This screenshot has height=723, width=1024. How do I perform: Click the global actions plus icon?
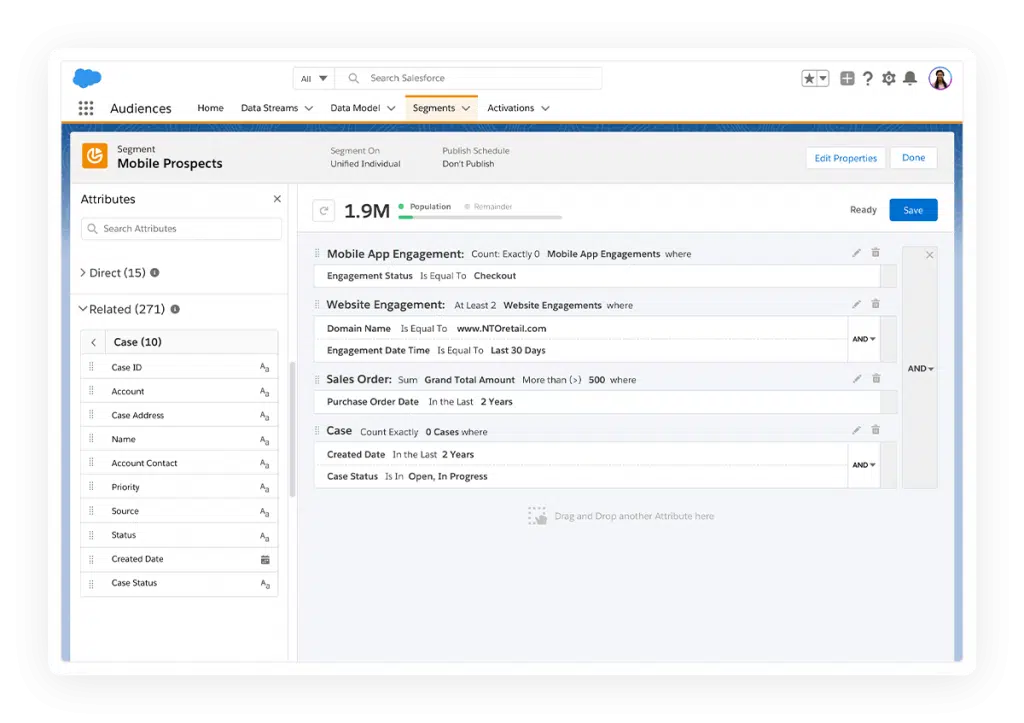point(847,78)
